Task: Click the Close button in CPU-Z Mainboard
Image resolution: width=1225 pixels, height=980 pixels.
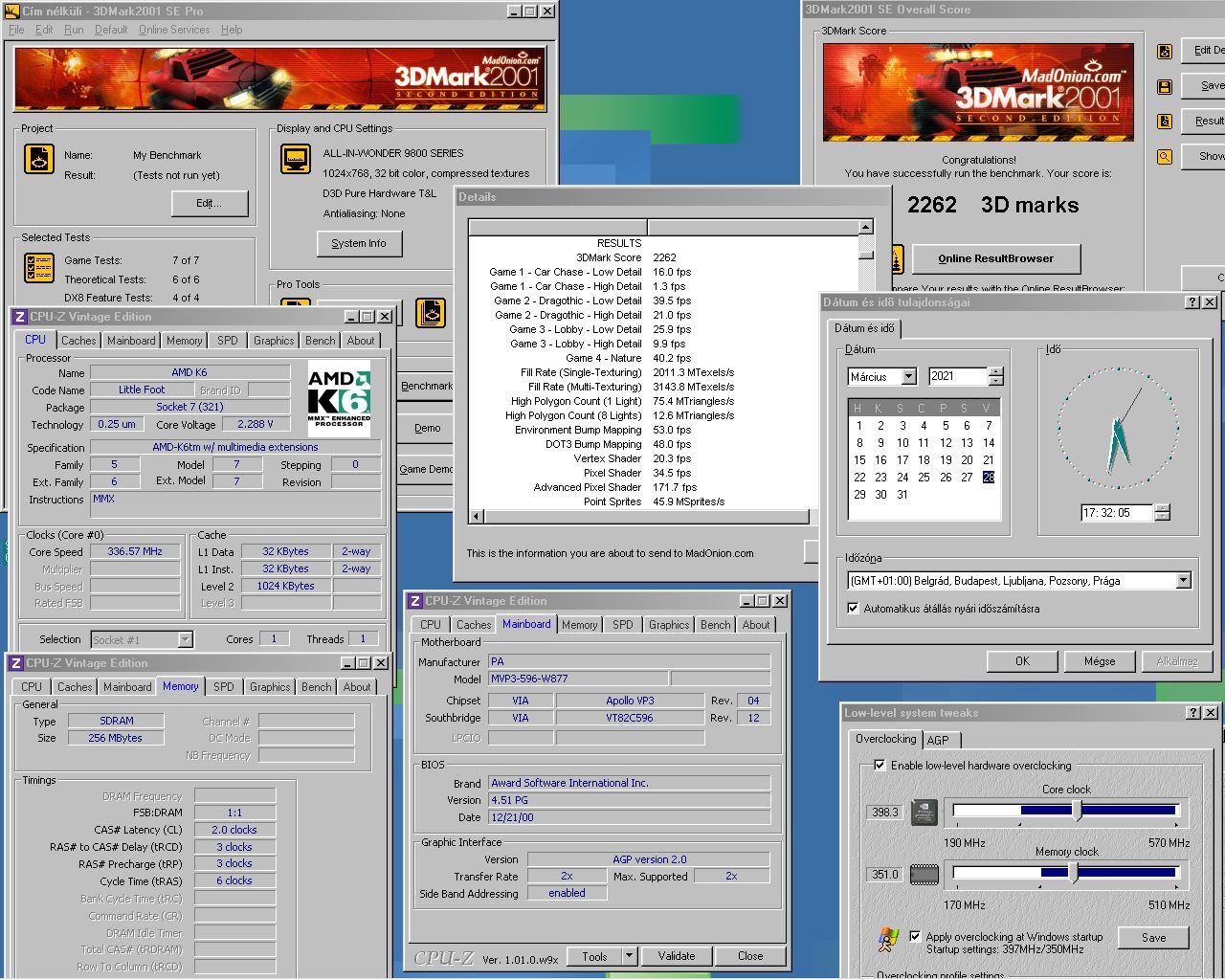Action: pyautogui.click(x=750, y=956)
